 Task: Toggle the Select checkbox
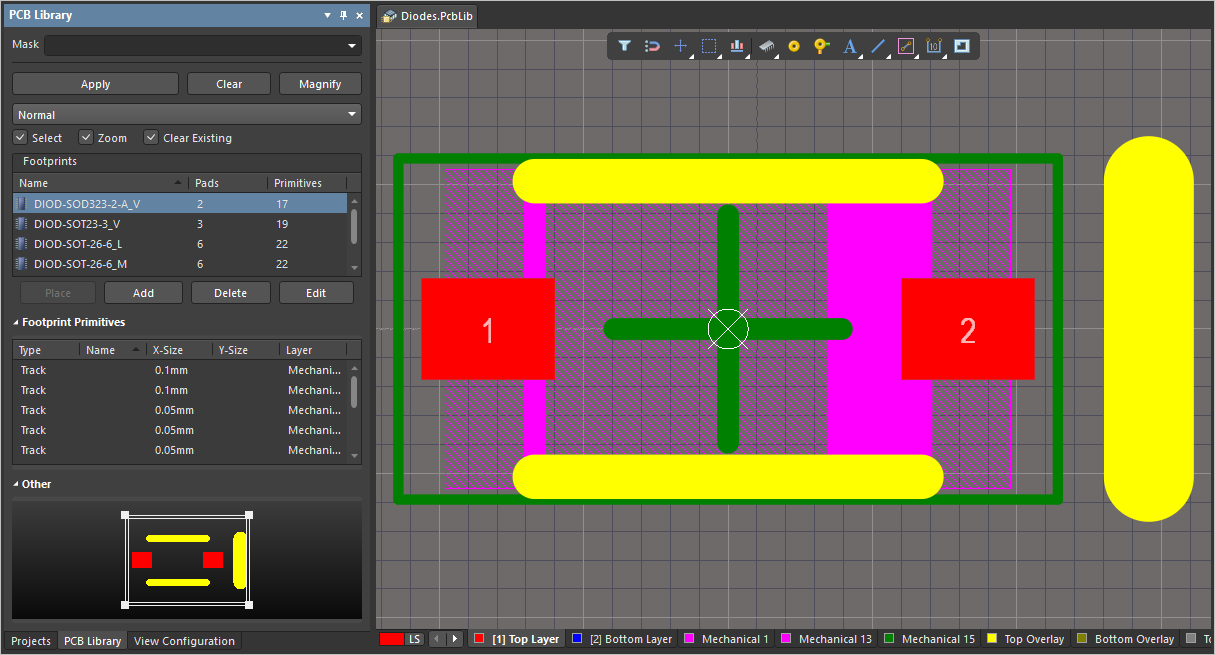(20, 138)
